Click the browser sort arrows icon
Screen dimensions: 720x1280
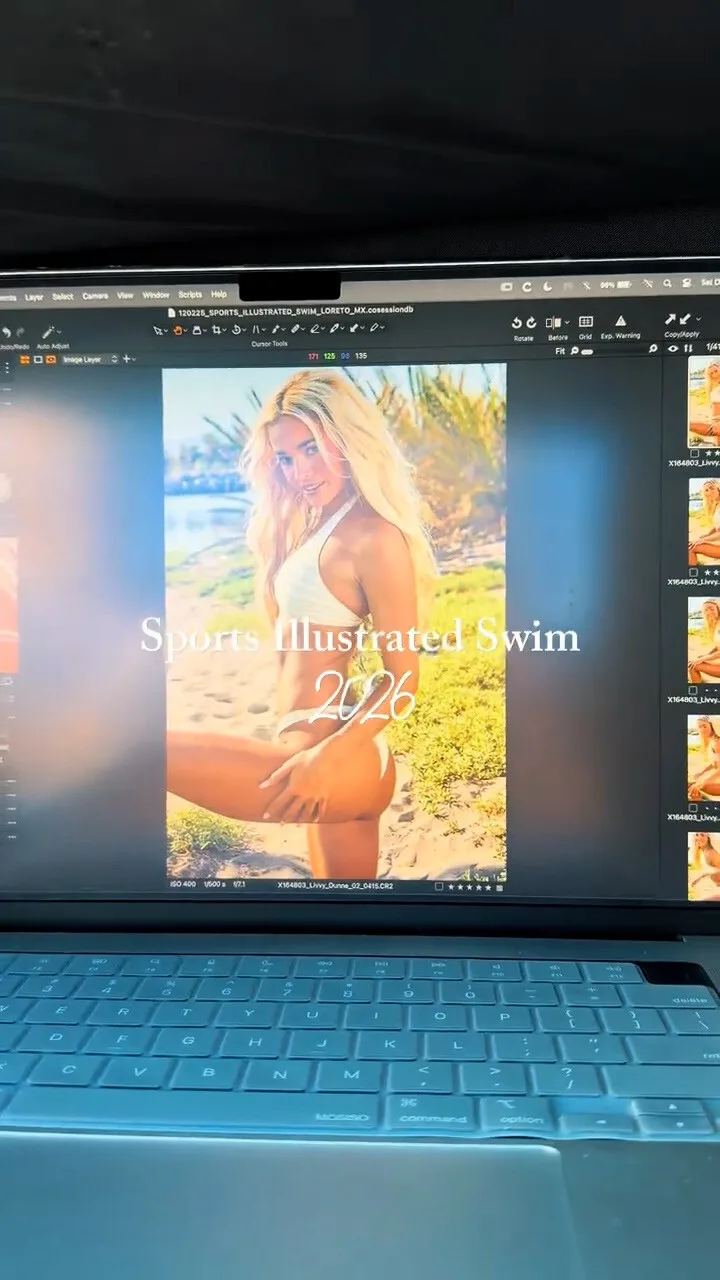pyautogui.click(x=688, y=349)
